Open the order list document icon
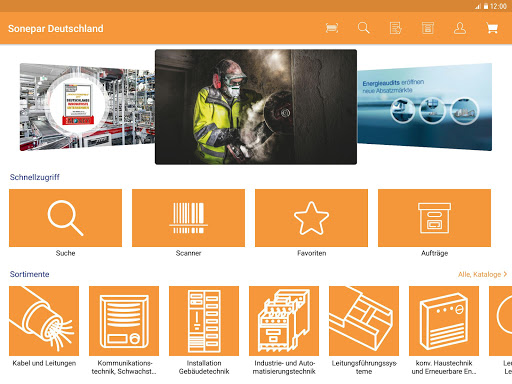Image resolution: width=512 pixels, height=384 pixels. coord(396,28)
